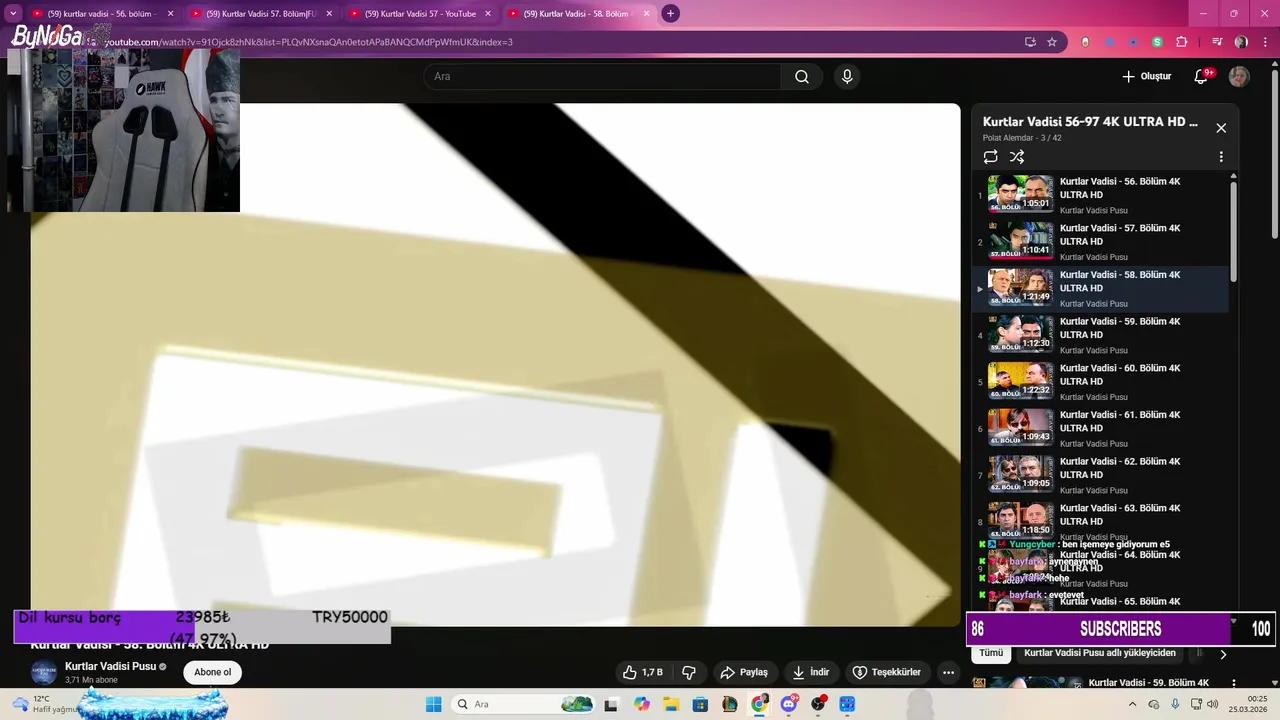The image size is (1280, 720).
Task: Open the tab search dropdown arrow
Action: 13,13
